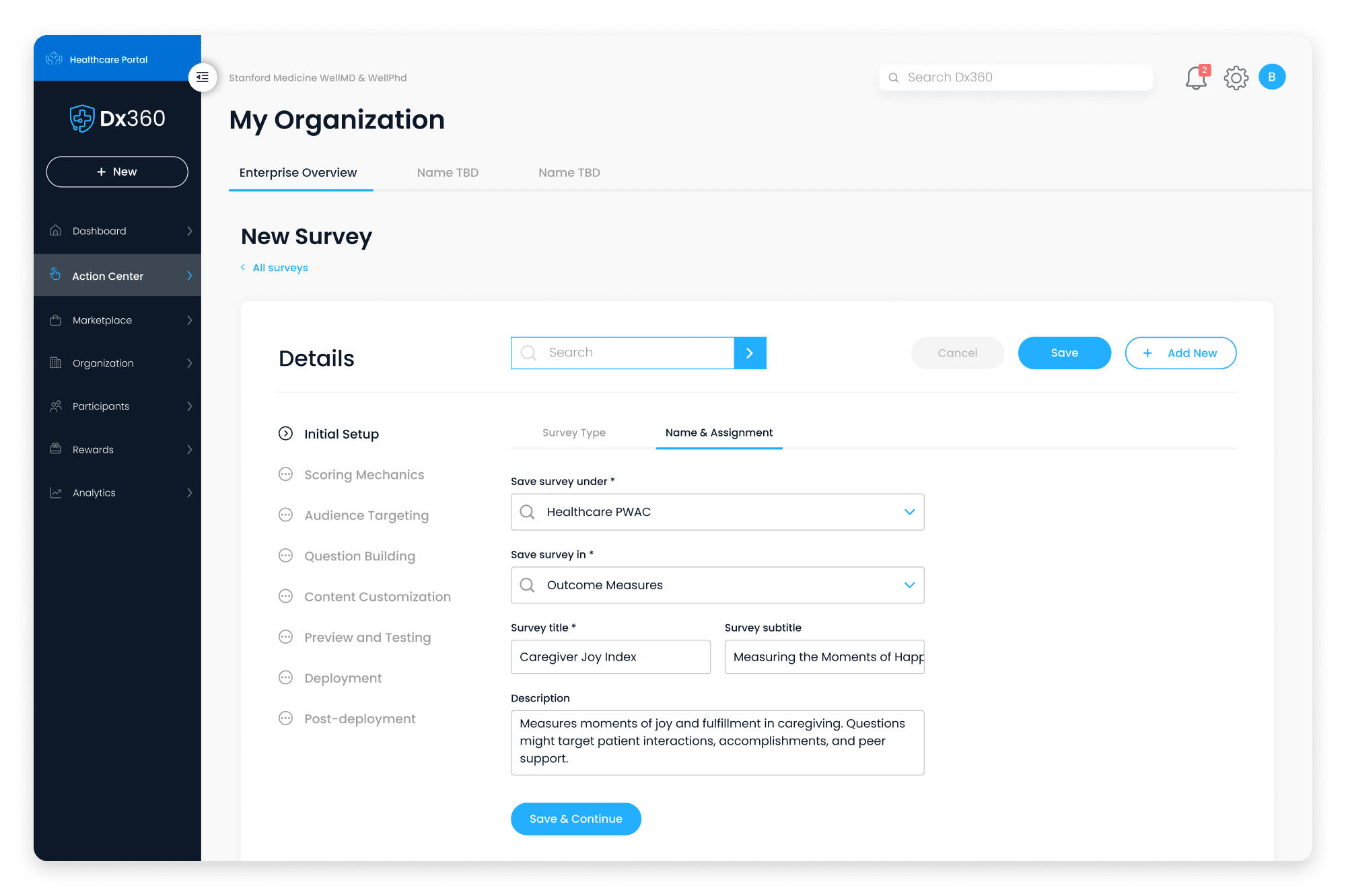
Task: Click the Save button
Action: coord(1065,353)
